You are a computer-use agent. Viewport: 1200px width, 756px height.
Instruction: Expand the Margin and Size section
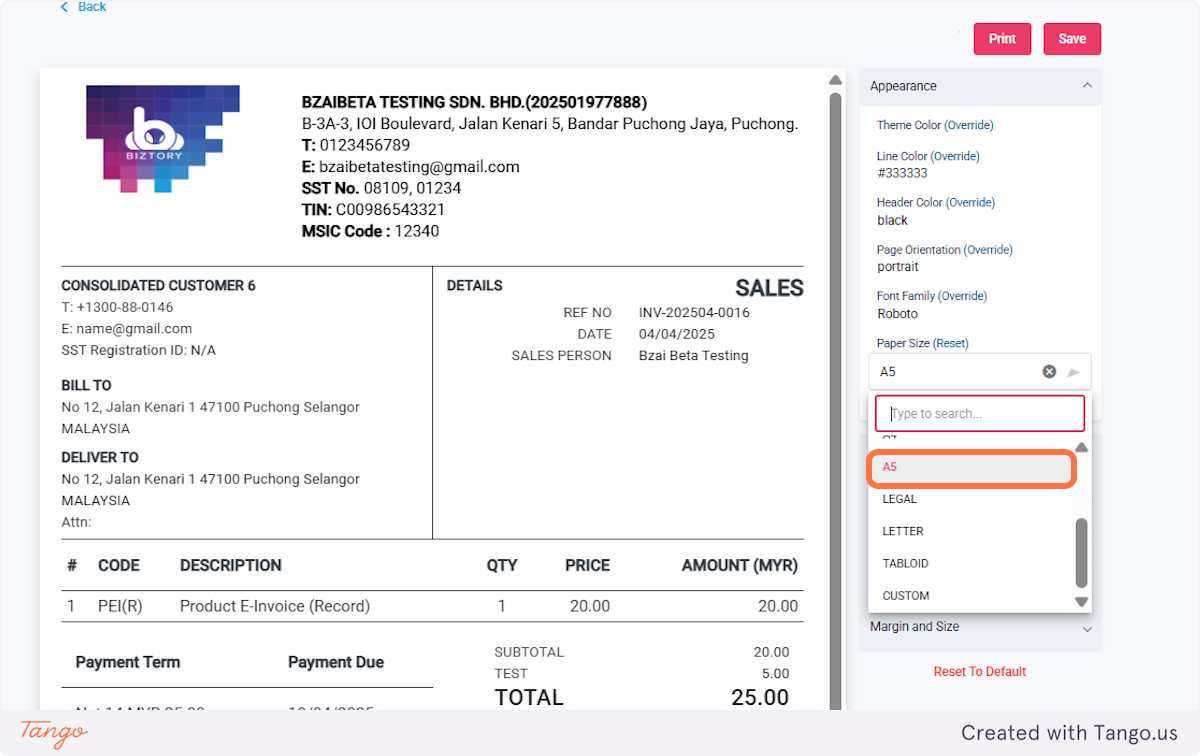pyautogui.click(x=1087, y=628)
